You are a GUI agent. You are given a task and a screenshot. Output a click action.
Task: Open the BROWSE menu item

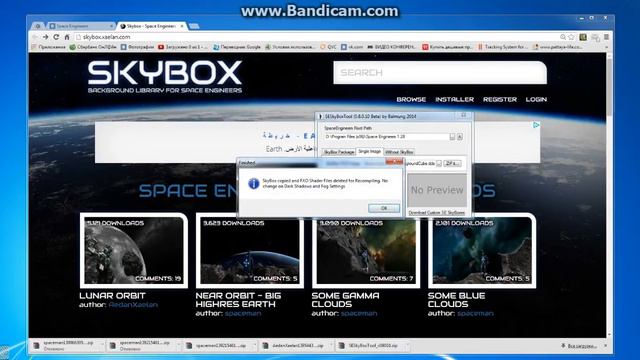tap(411, 99)
